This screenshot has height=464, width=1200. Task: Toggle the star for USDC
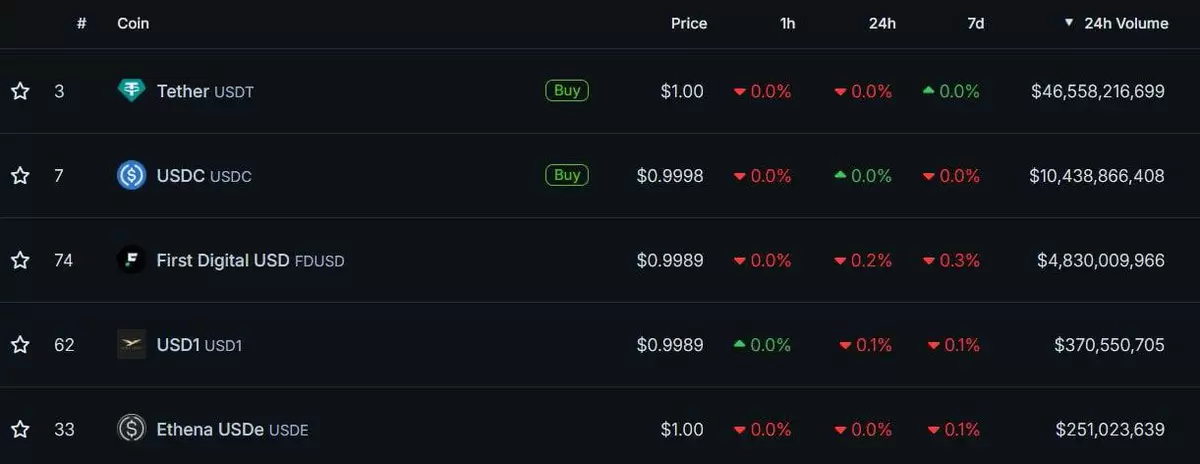[20, 176]
